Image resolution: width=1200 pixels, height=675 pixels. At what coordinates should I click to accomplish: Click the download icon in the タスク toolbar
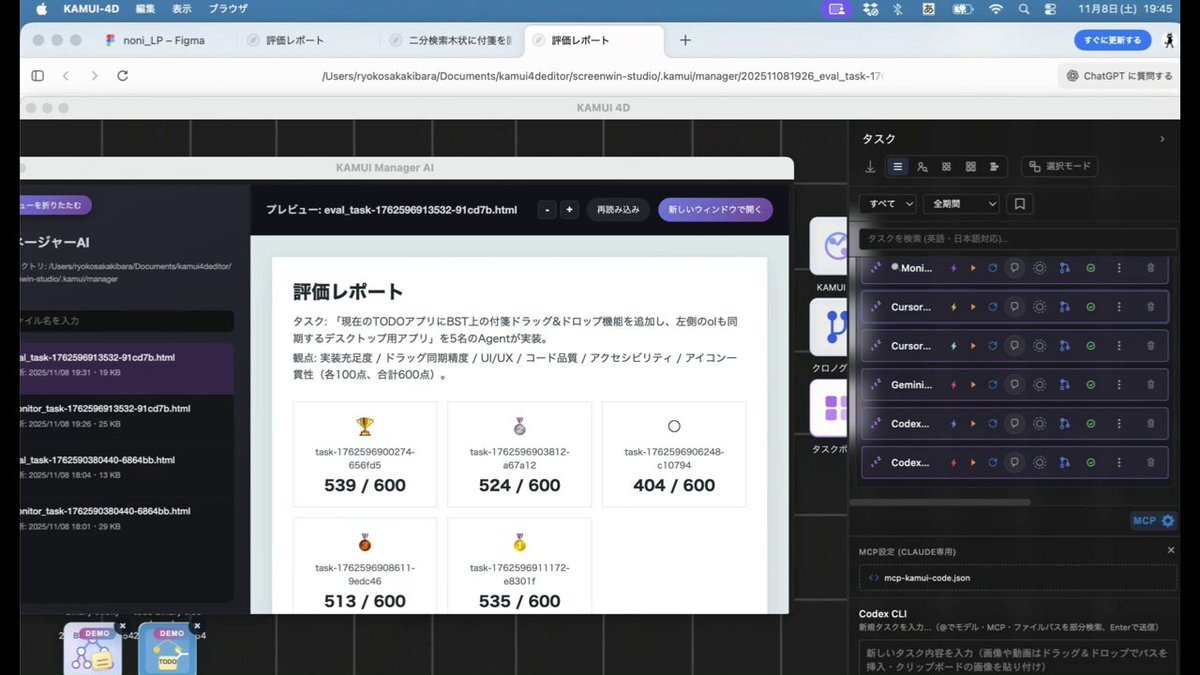(870, 167)
